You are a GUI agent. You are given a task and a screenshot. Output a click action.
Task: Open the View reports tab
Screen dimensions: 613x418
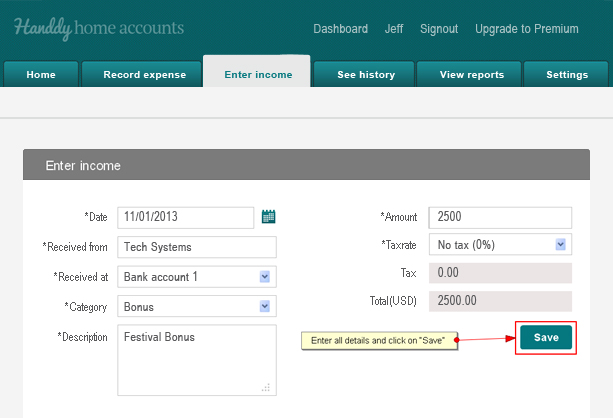pos(471,74)
